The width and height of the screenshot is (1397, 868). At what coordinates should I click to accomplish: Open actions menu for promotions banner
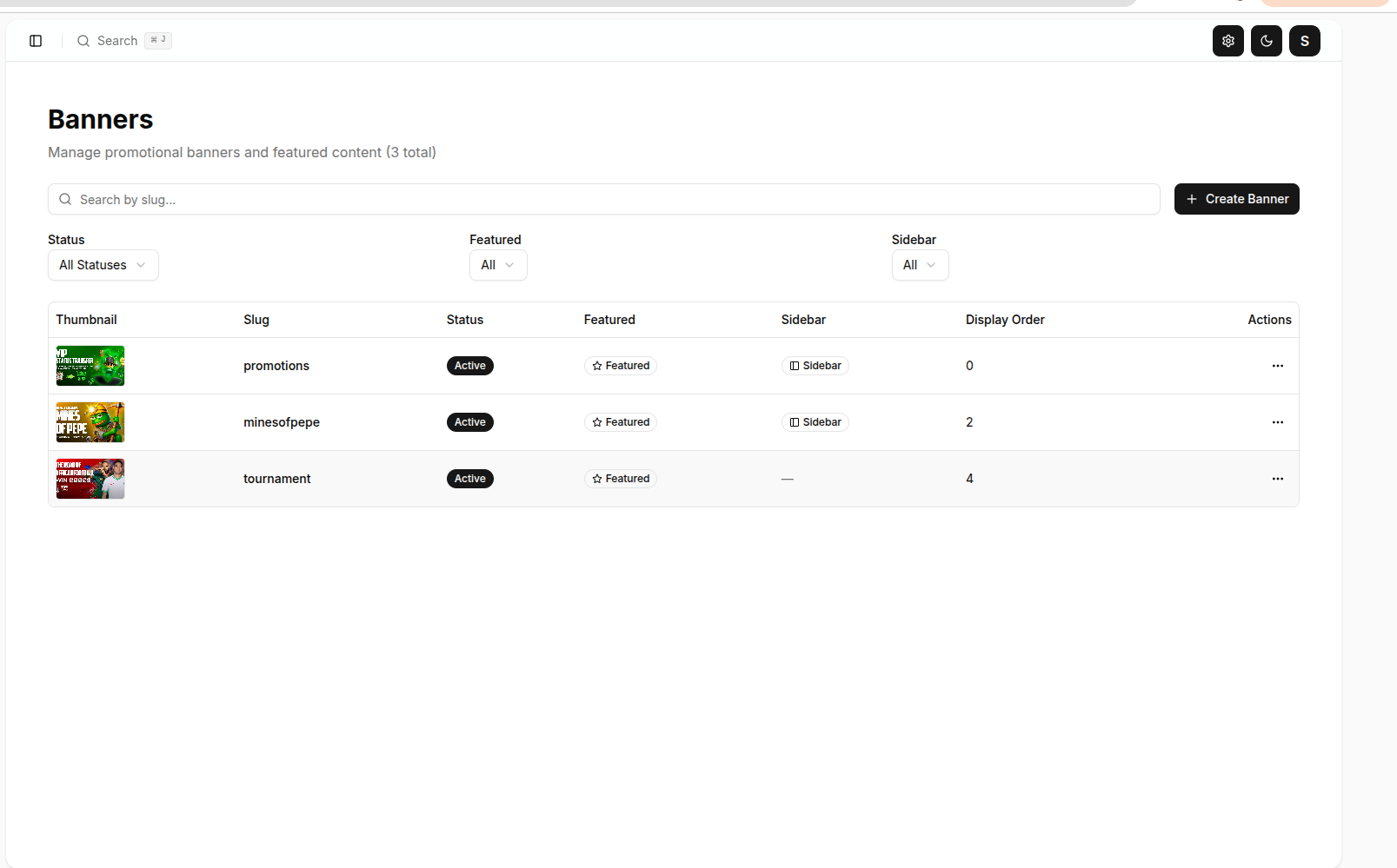(x=1277, y=366)
